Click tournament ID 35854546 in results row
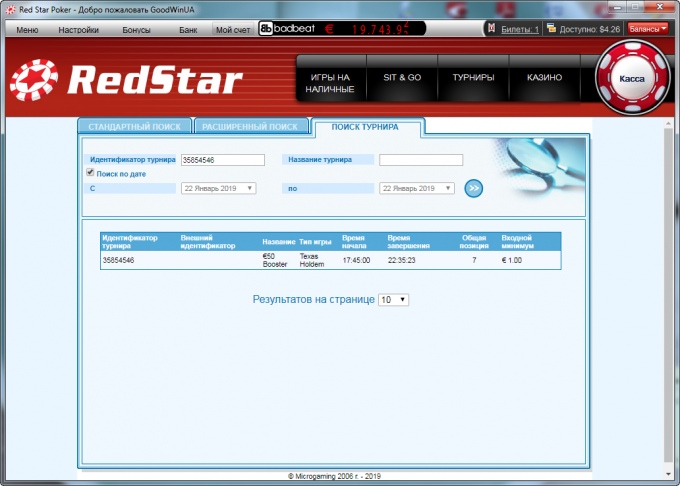680x486 pixels. pos(118,260)
